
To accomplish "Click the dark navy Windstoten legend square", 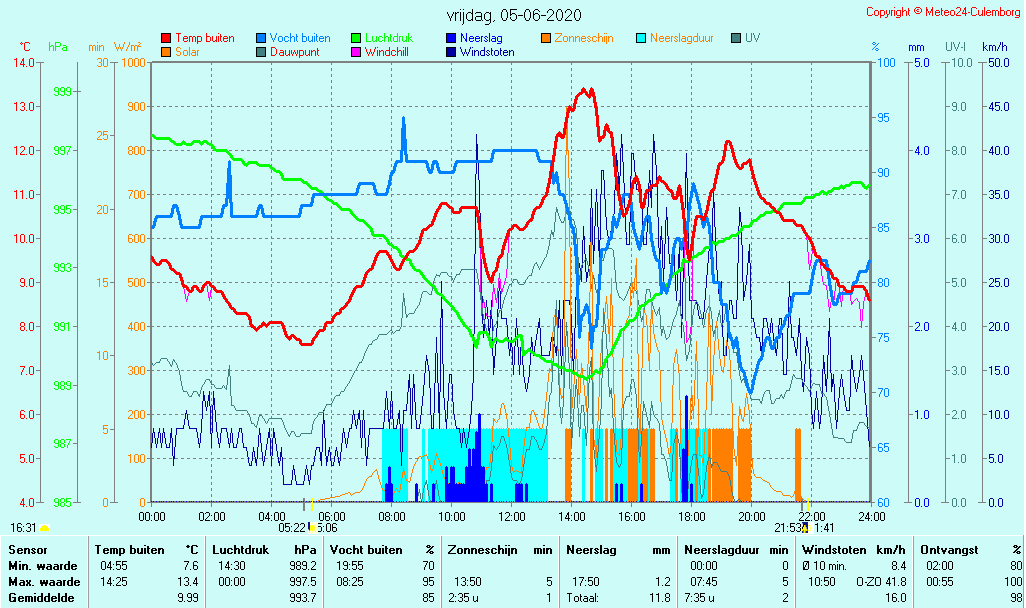I will click(451, 52).
